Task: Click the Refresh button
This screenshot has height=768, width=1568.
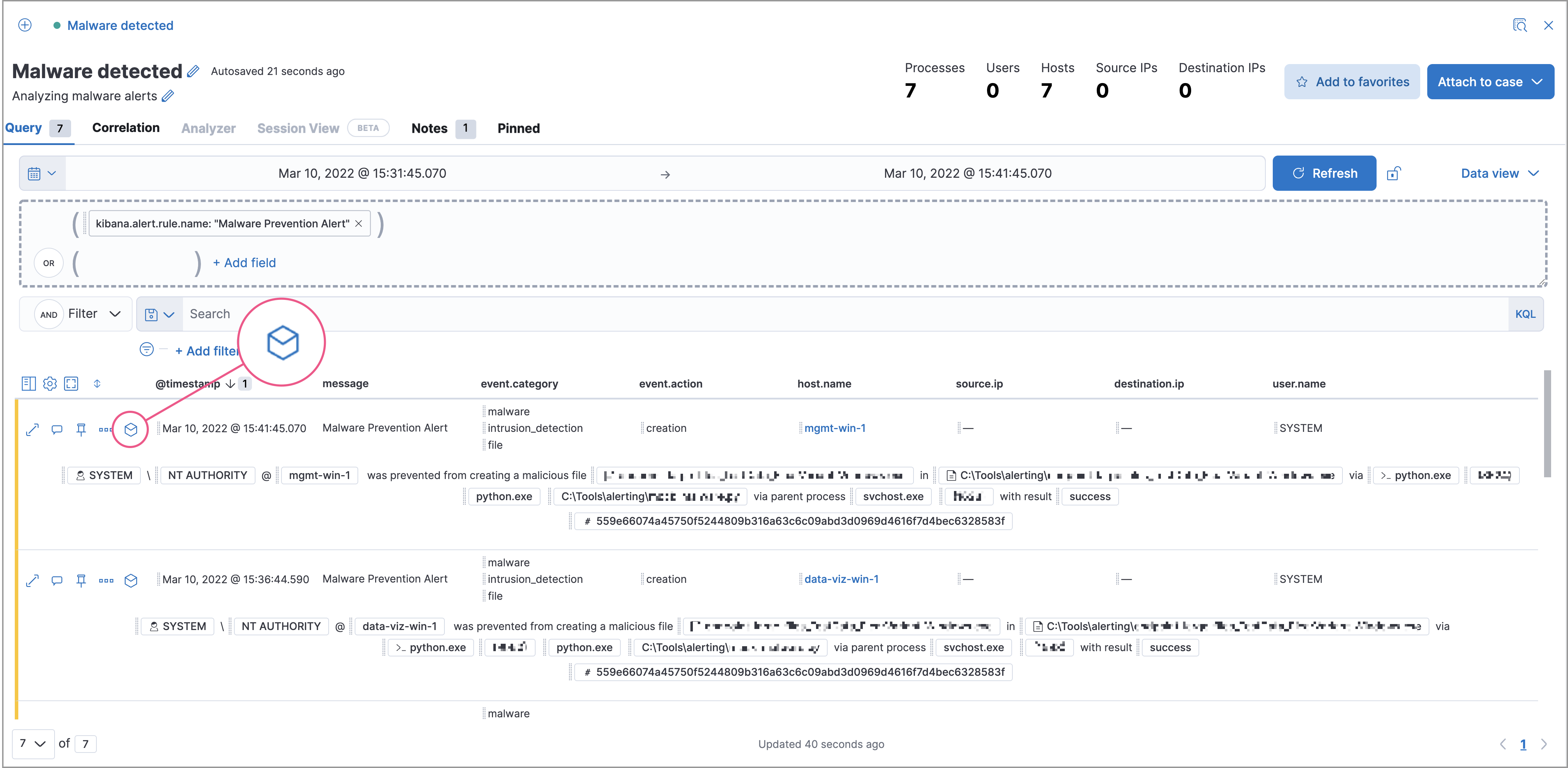Action: tap(1324, 173)
